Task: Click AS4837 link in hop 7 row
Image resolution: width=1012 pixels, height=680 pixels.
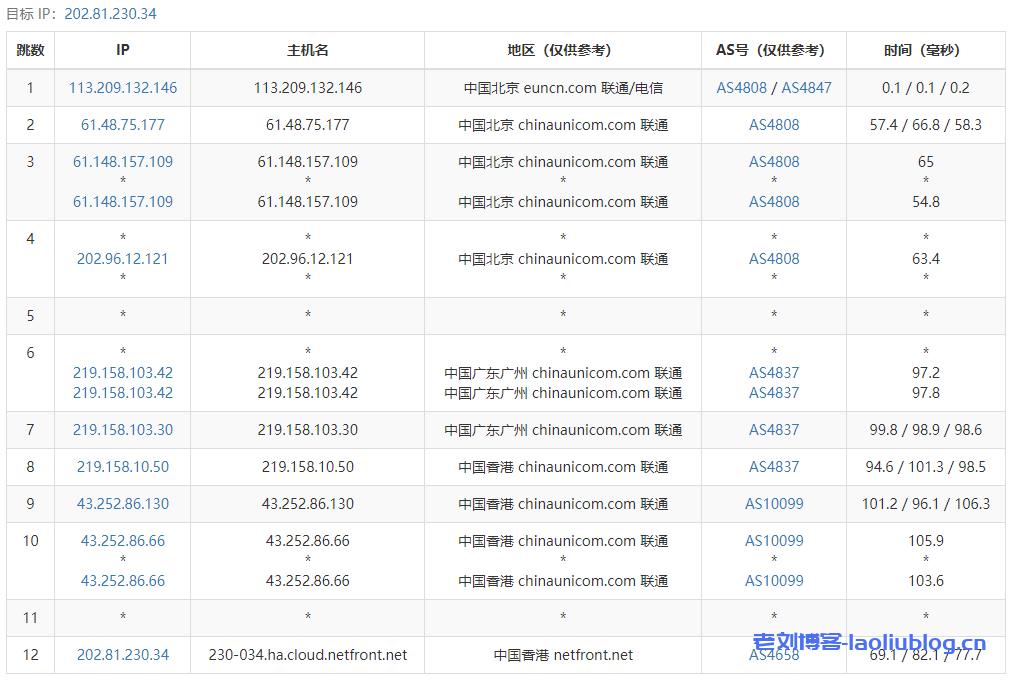Action: coord(774,430)
